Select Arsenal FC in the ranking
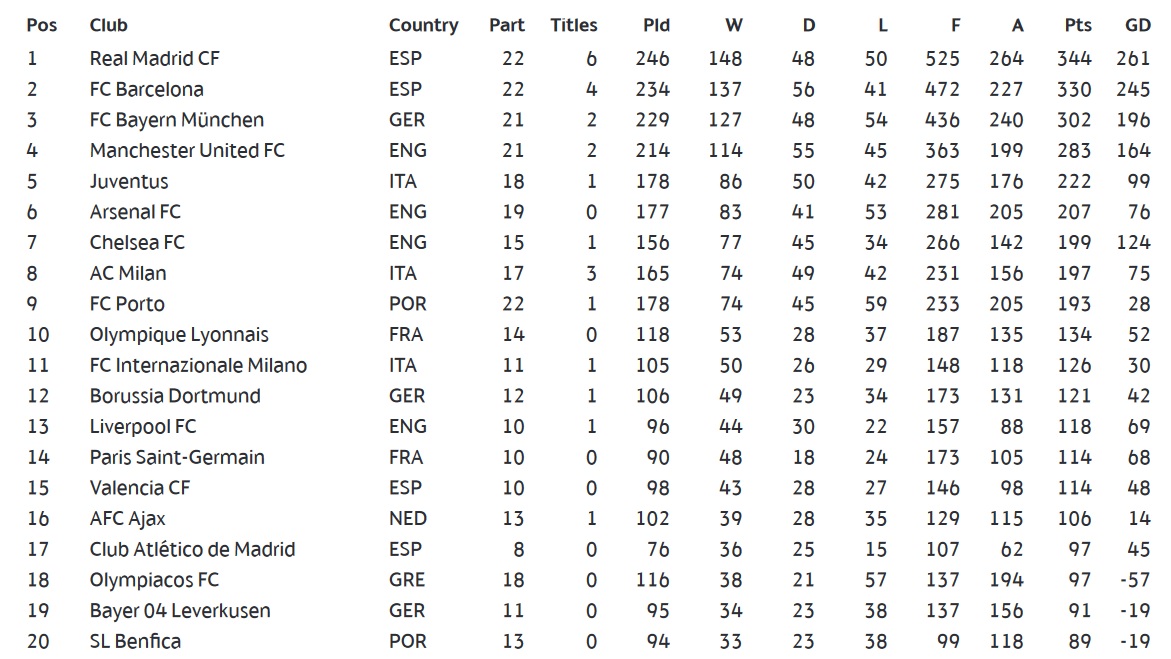This screenshot has width=1171, height=659. [x=135, y=212]
